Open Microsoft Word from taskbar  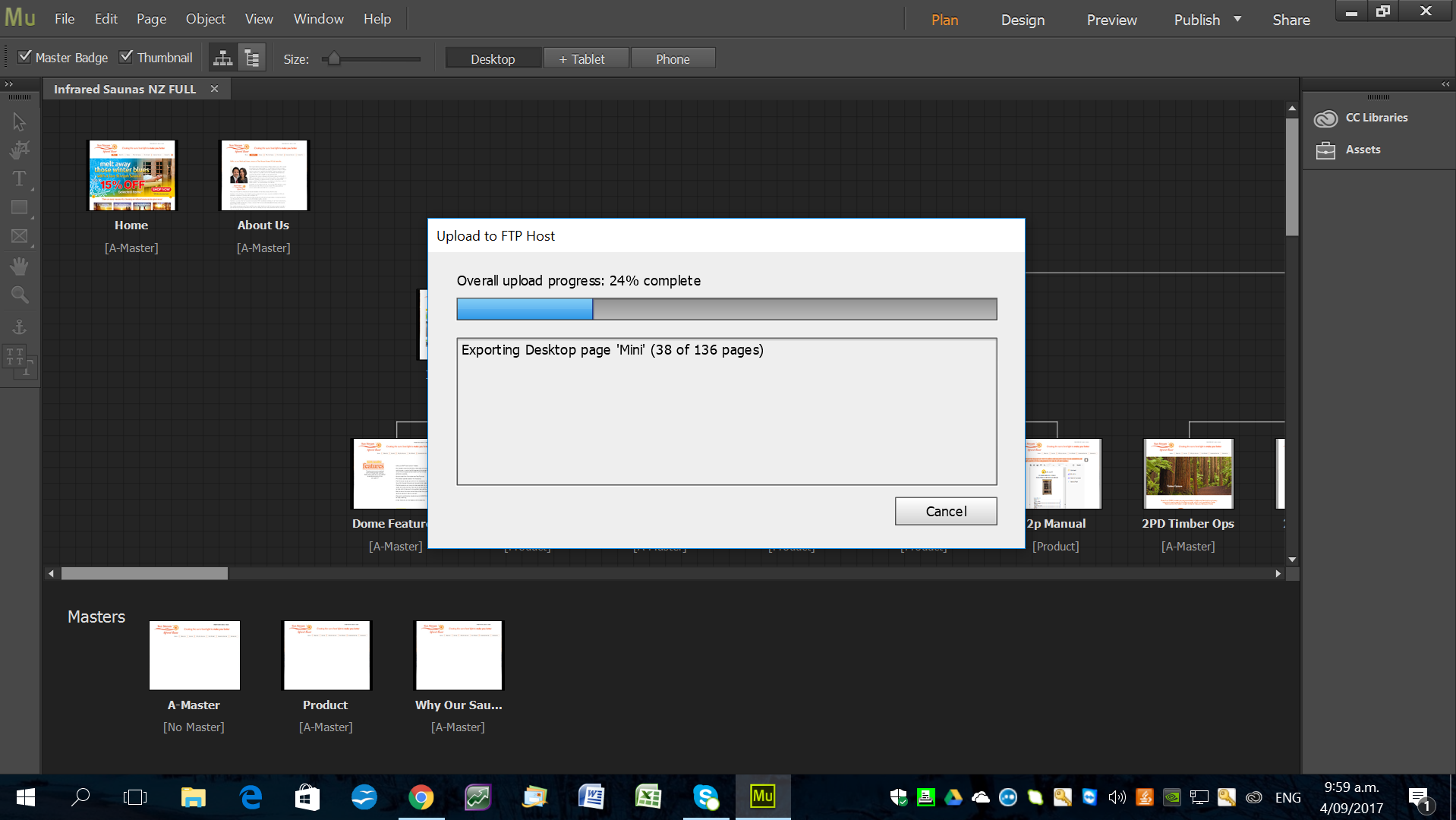(x=591, y=797)
